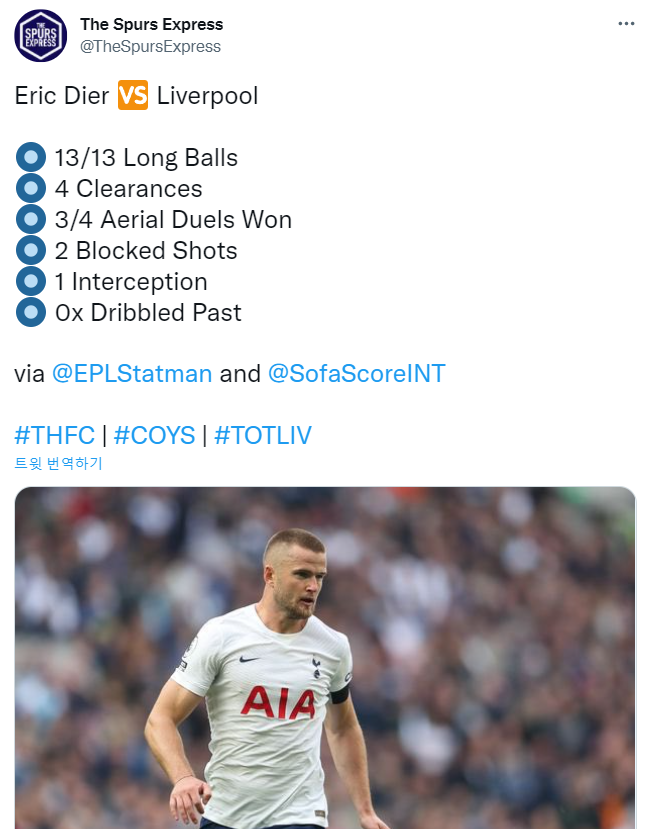Open the @TheSpursExpress handle
The height and width of the screenshot is (829, 651).
point(151,47)
